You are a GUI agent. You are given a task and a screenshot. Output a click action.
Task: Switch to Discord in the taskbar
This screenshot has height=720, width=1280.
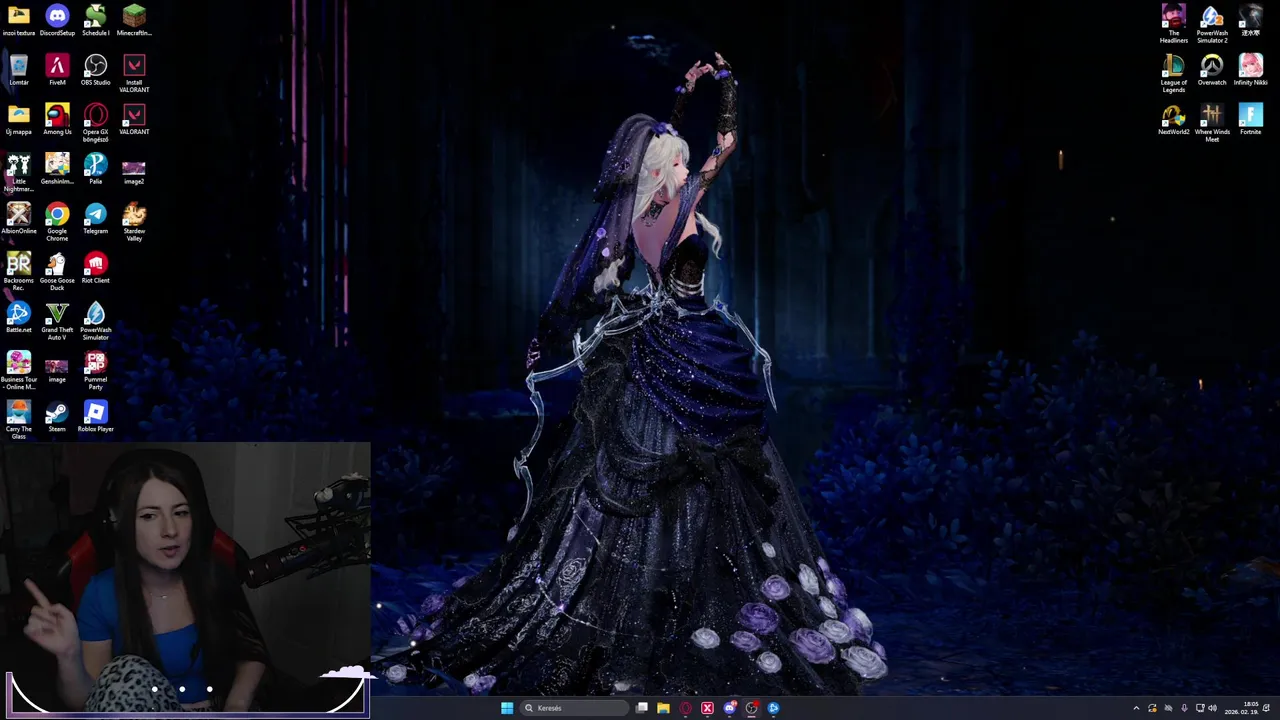point(729,708)
